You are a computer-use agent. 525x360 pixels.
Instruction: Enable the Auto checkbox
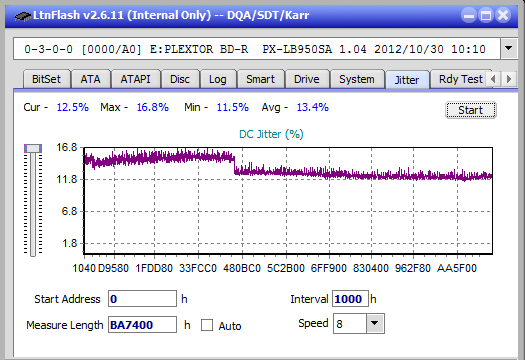pos(207,325)
